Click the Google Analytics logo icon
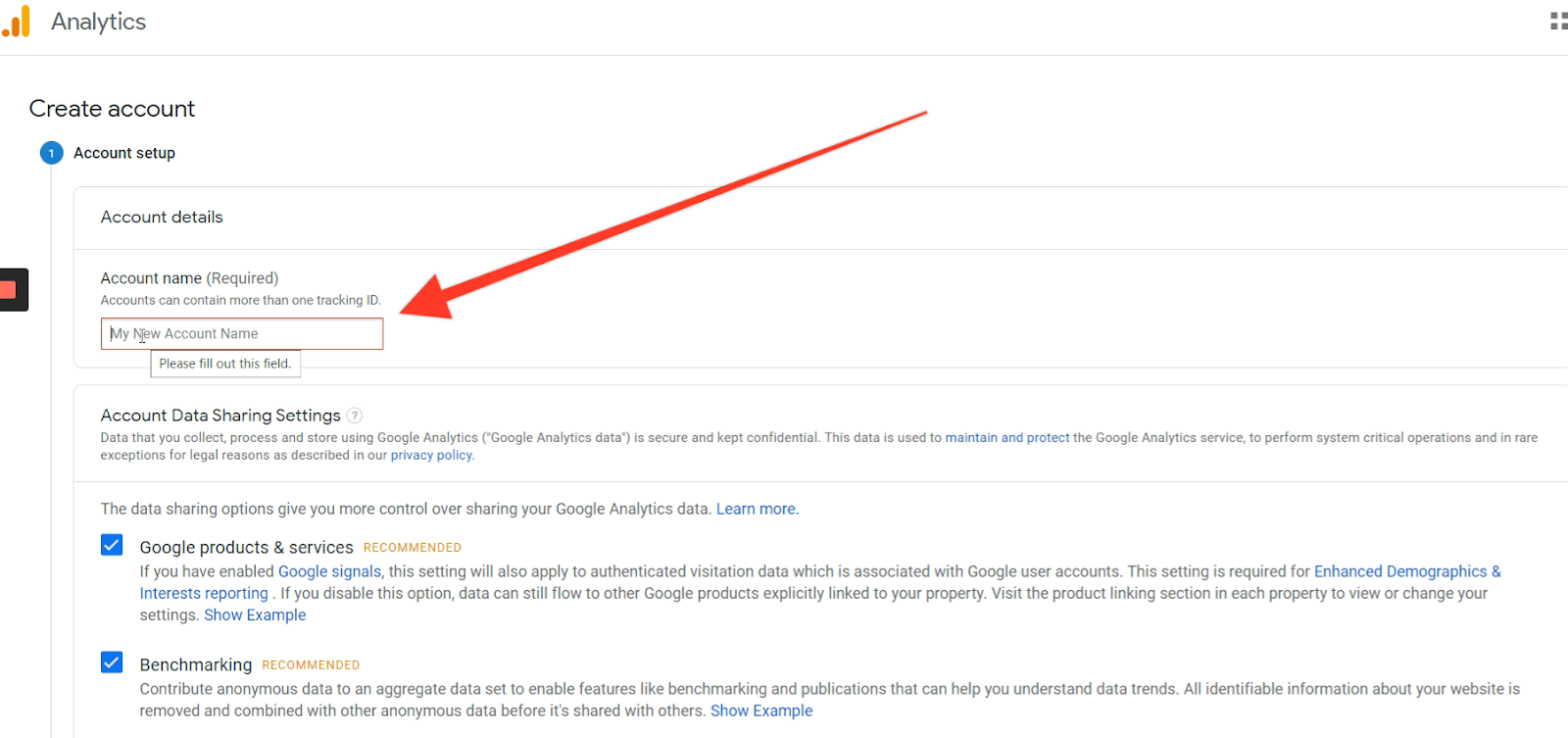Viewport: 1568px width, 738px height. pos(16,22)
